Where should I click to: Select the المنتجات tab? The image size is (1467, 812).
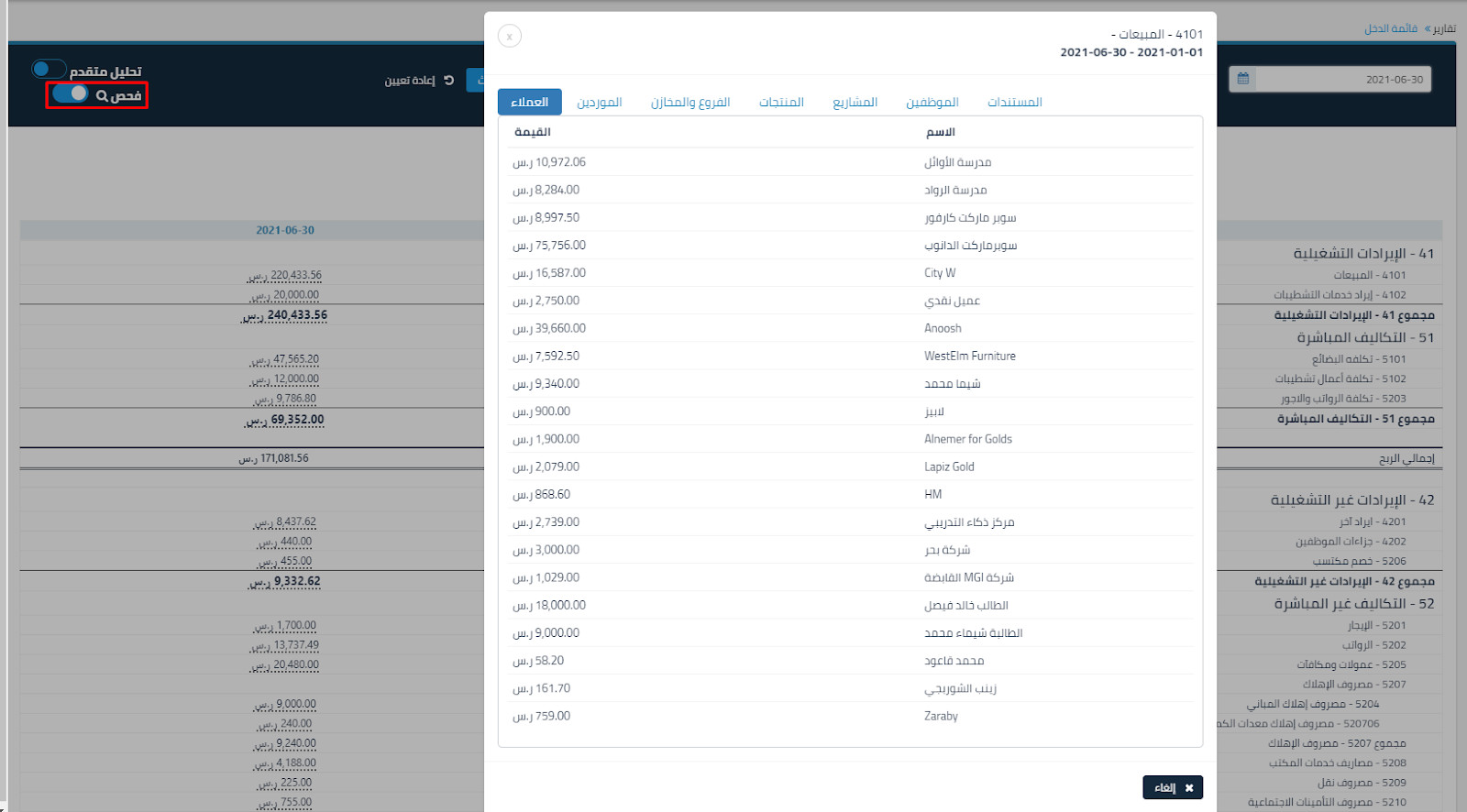point(780,102)
